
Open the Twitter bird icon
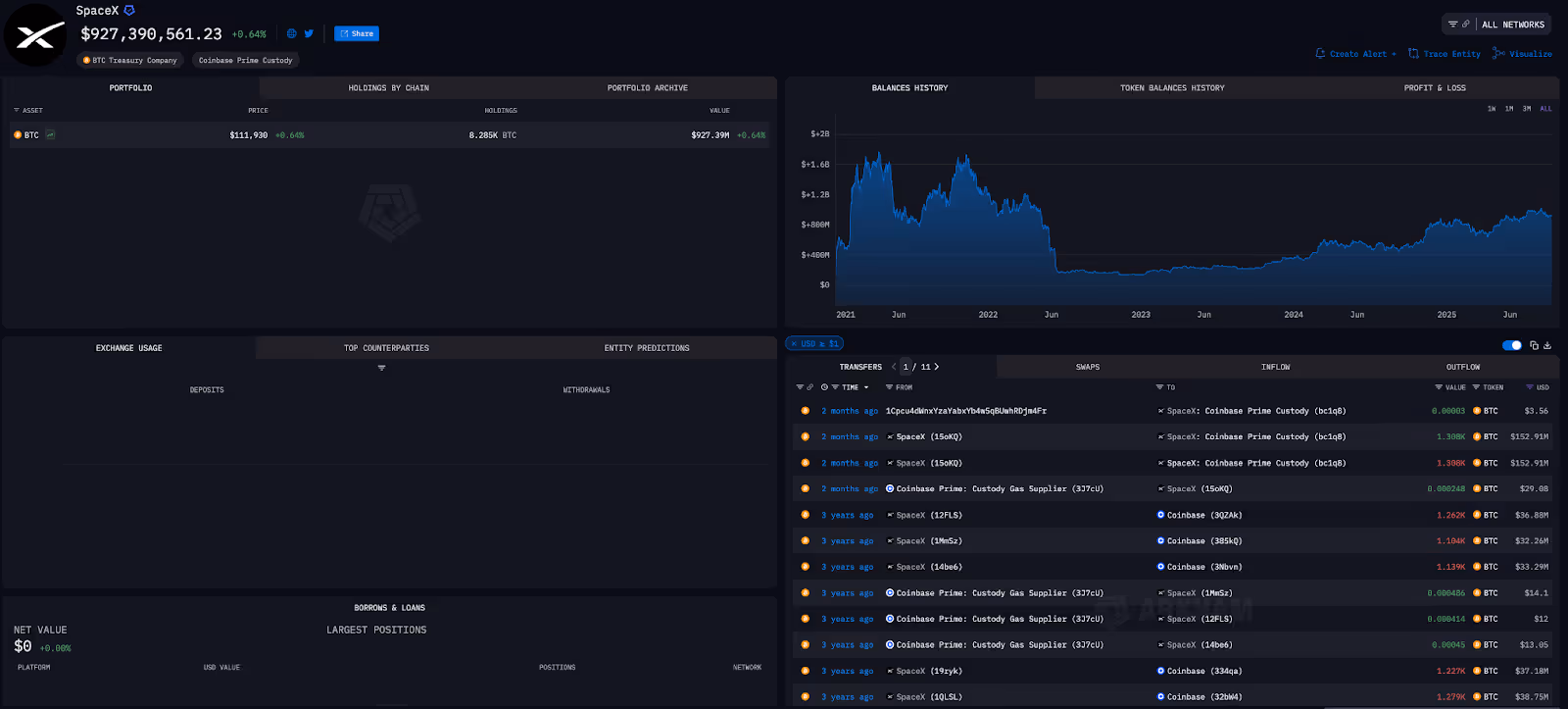pyautogui.click(x=309, y=33)
